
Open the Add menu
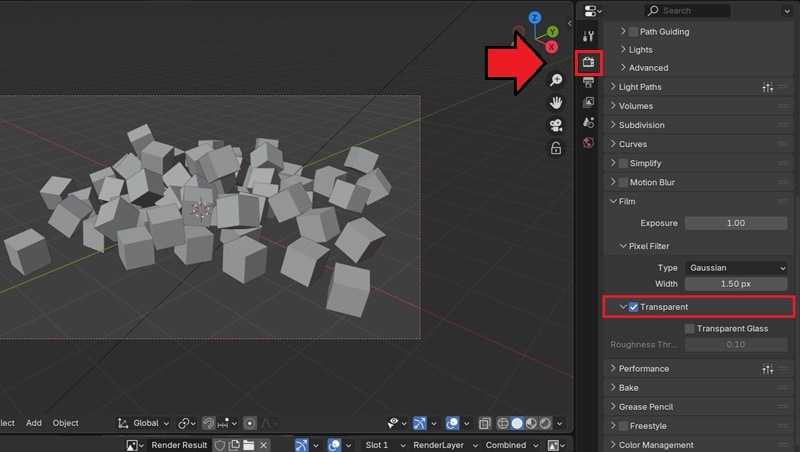point(34,423)
